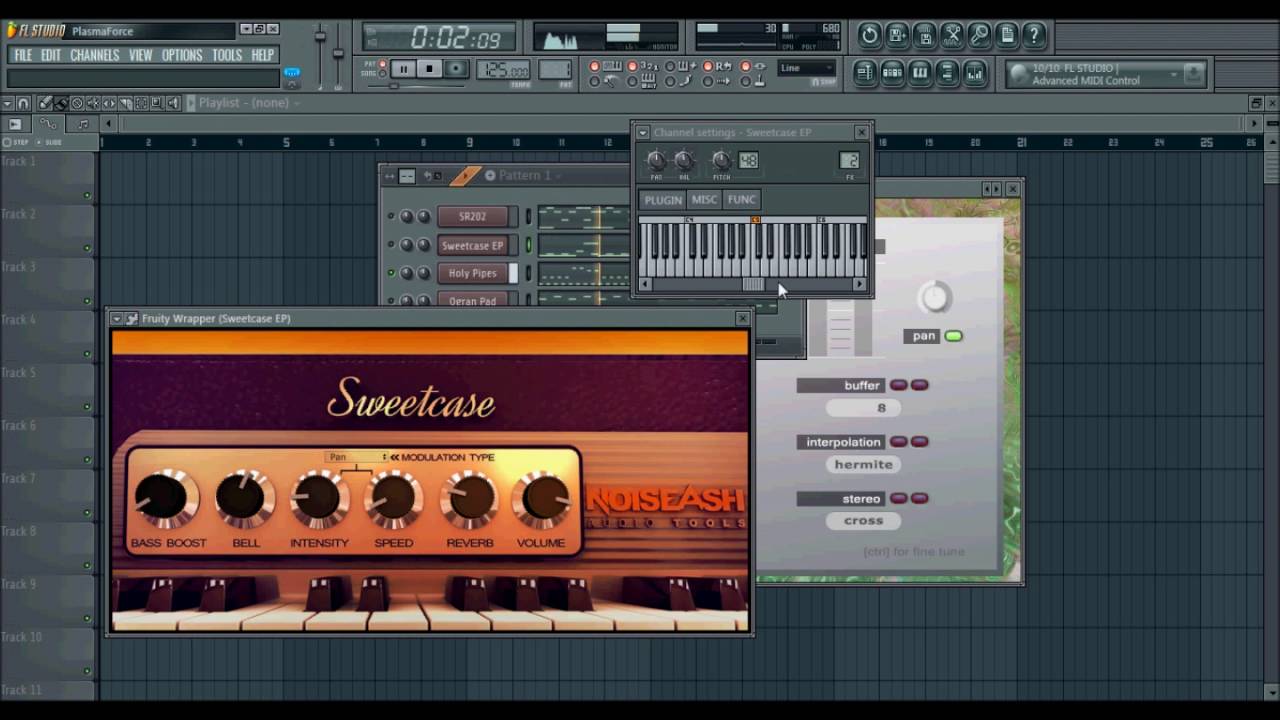The image size is (1280, 720).
Task: Select the SR202 channel button
Action: 473,216
